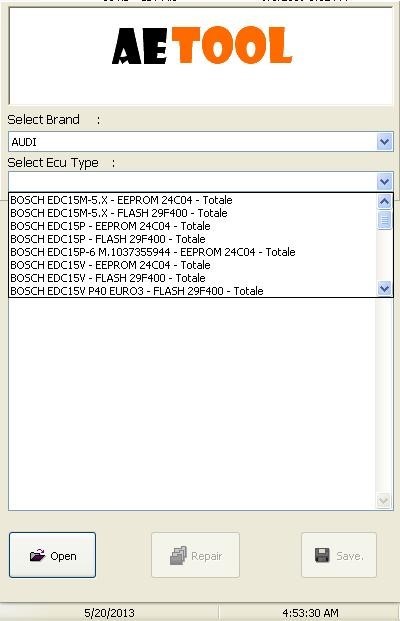Click the Repair documents icon
Viewport: 400px width, 621px height.
(178, 555)
